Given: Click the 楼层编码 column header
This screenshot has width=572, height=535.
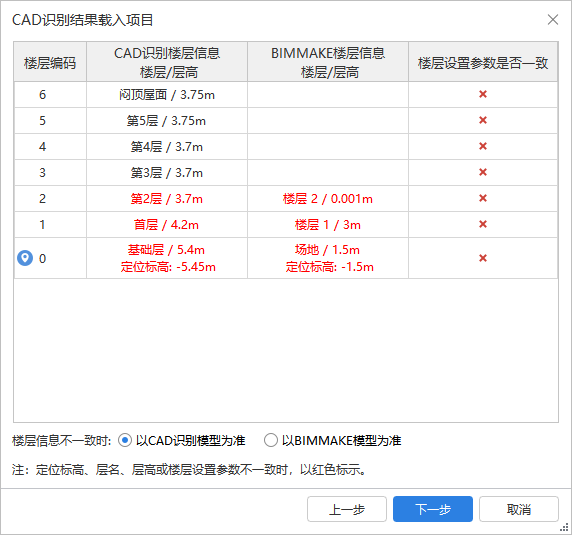Looking at the screenshot, I should click(x=50, y=62).
